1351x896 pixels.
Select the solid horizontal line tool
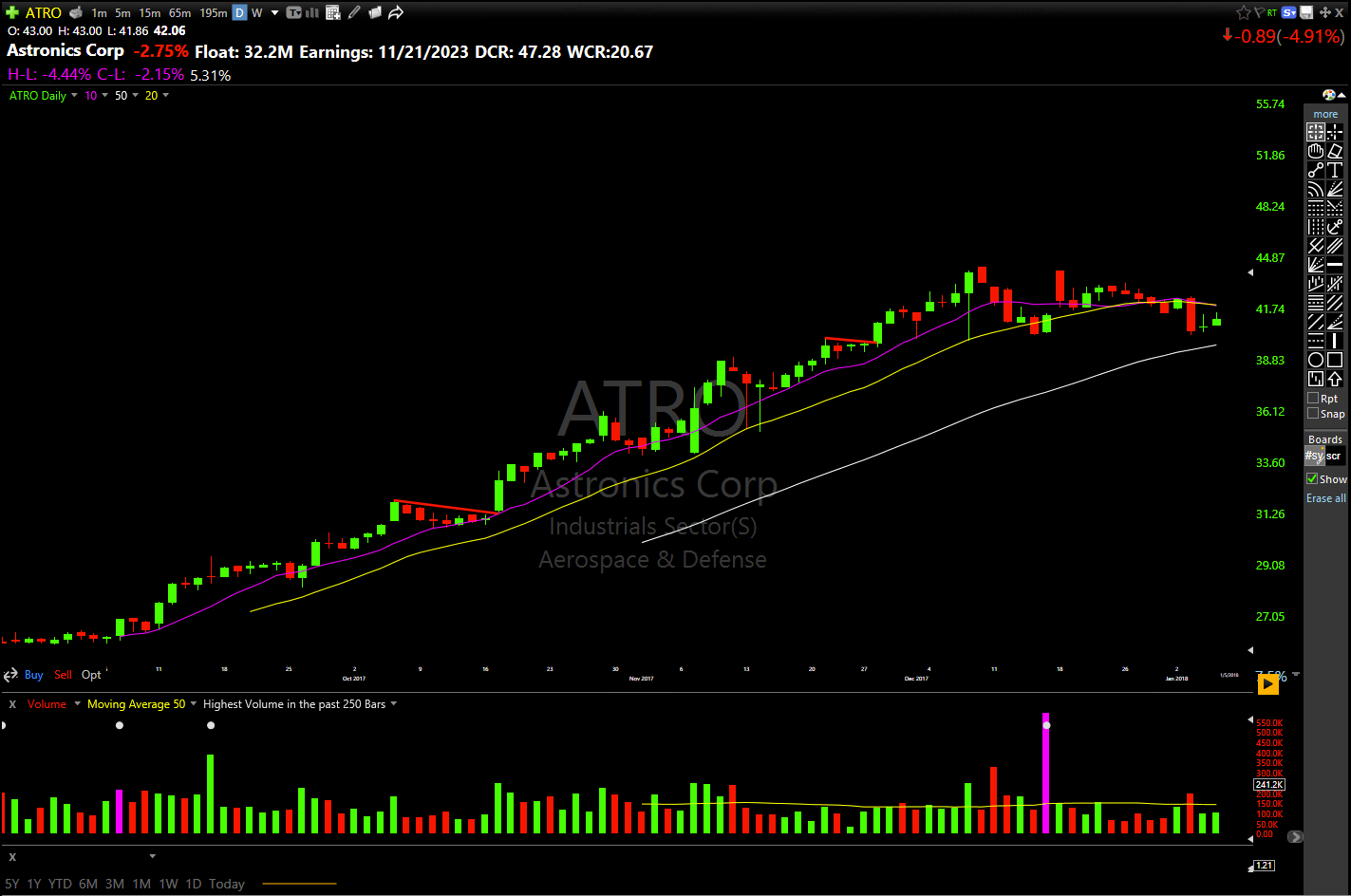1335,265
